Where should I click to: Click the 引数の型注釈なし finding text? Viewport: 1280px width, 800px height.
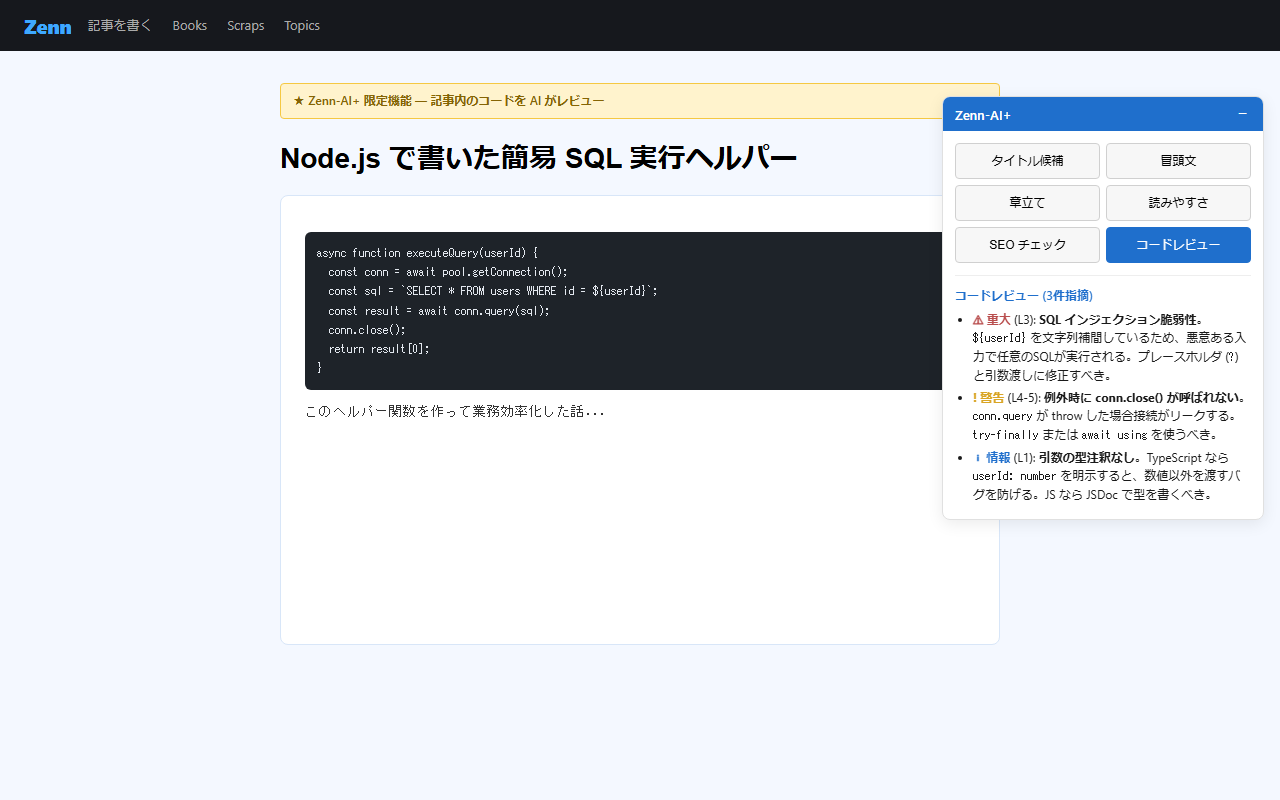coord(1091,457)
